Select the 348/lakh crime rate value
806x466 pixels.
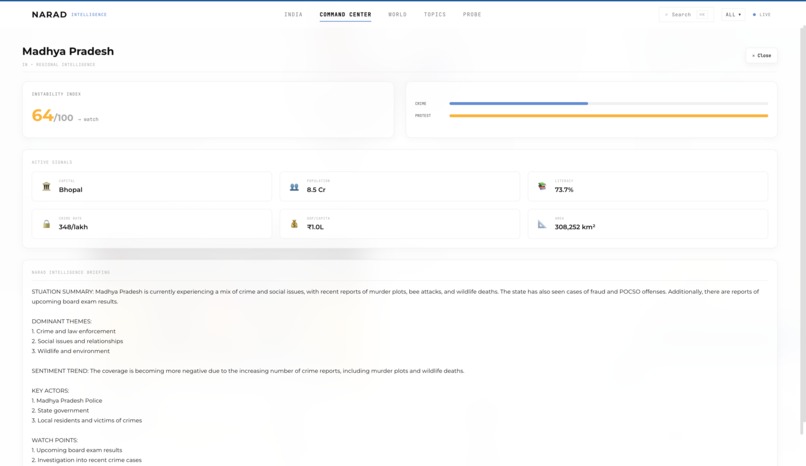(73, 227)
